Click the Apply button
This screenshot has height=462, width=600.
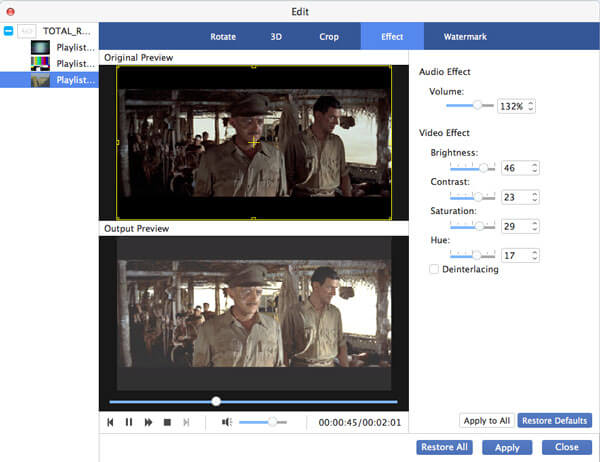coord(507,447)
